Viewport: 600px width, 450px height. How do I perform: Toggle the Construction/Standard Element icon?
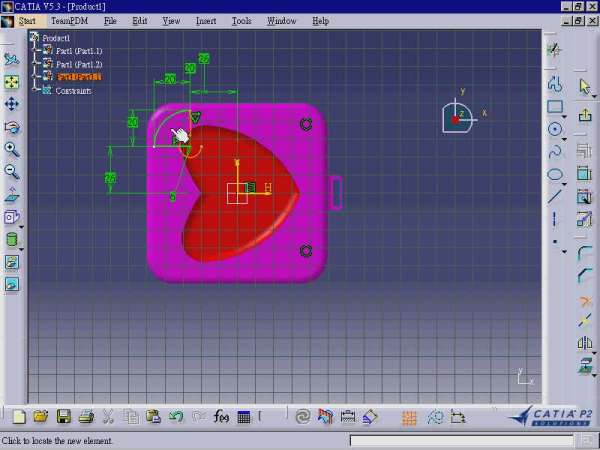pos(435,417)
